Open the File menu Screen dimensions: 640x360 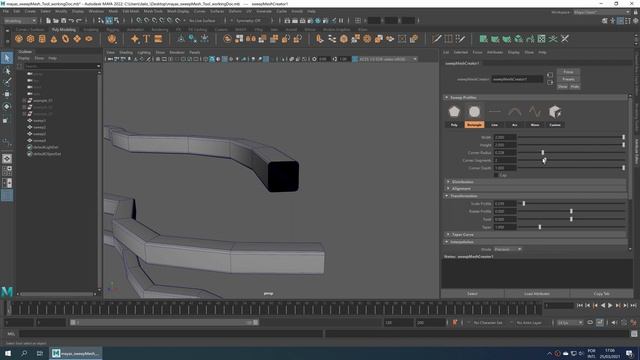(6, 11)
